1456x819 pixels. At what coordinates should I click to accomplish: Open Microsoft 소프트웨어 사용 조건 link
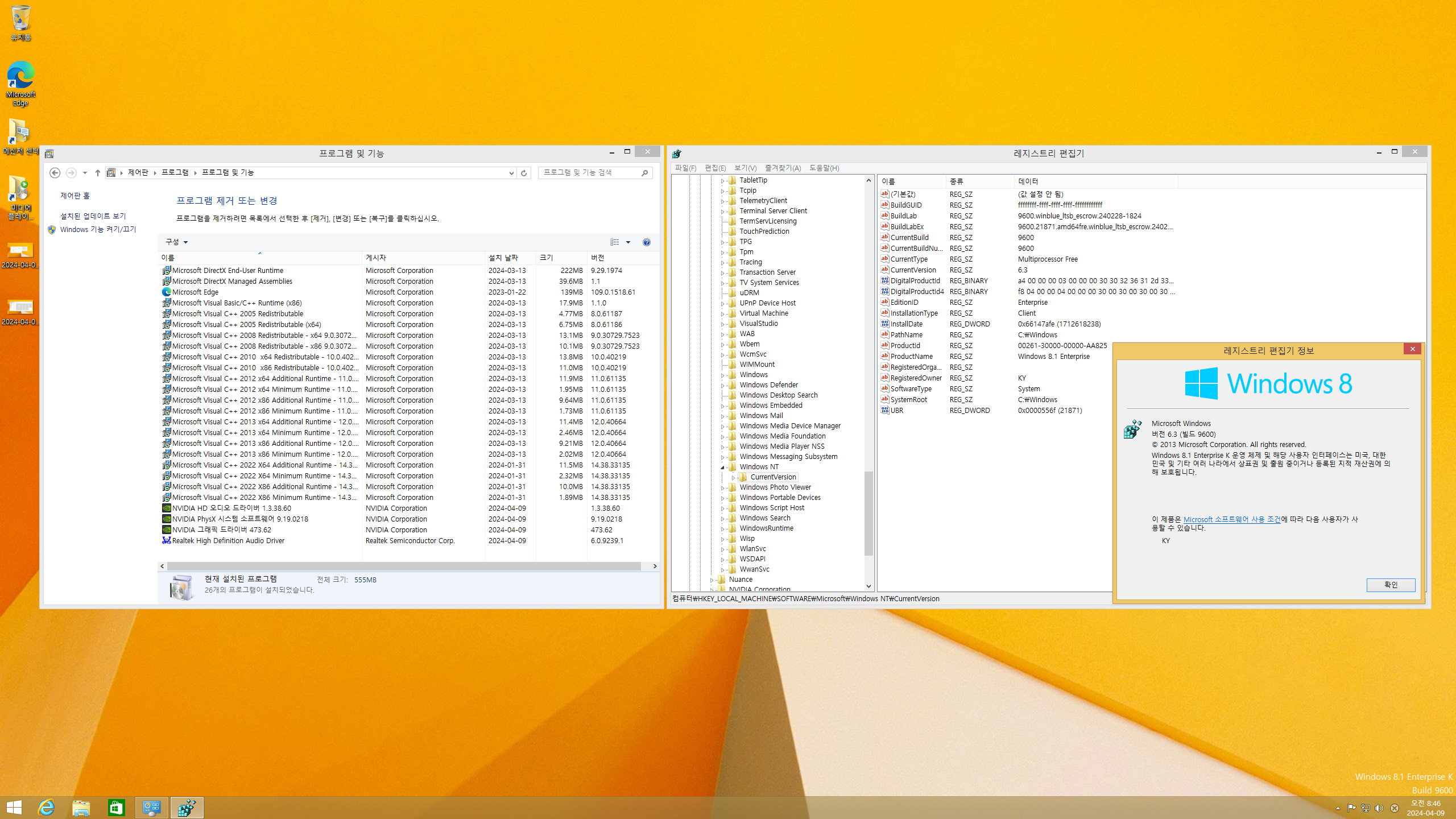(x=1231, y=519)
